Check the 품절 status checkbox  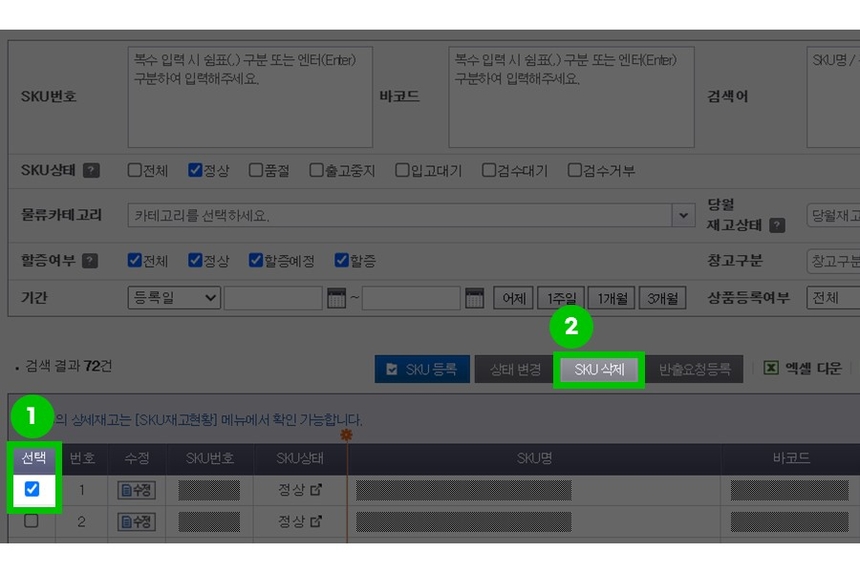(x=256, y=170)
